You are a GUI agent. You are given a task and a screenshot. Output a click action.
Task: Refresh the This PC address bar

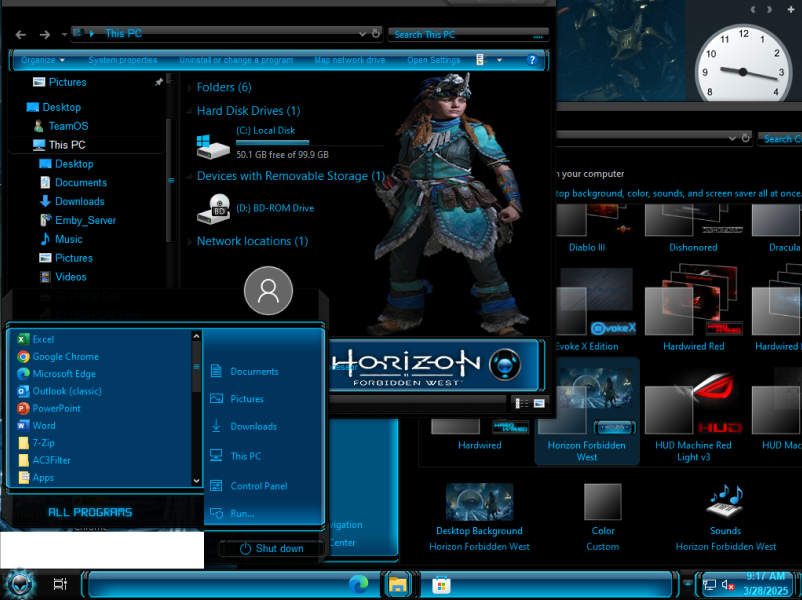click(x=376, y=34)
